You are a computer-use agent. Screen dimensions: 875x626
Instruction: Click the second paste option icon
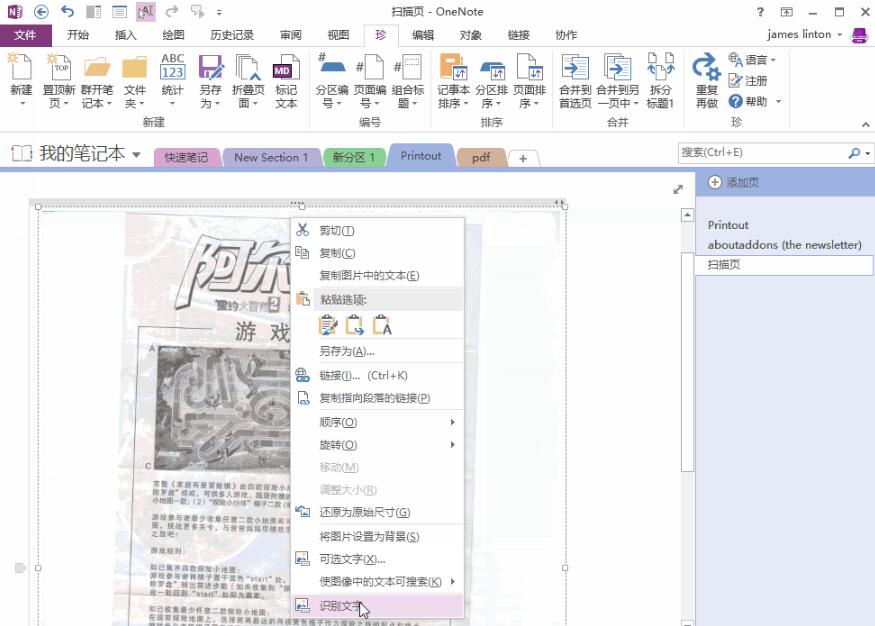[355, 325]
